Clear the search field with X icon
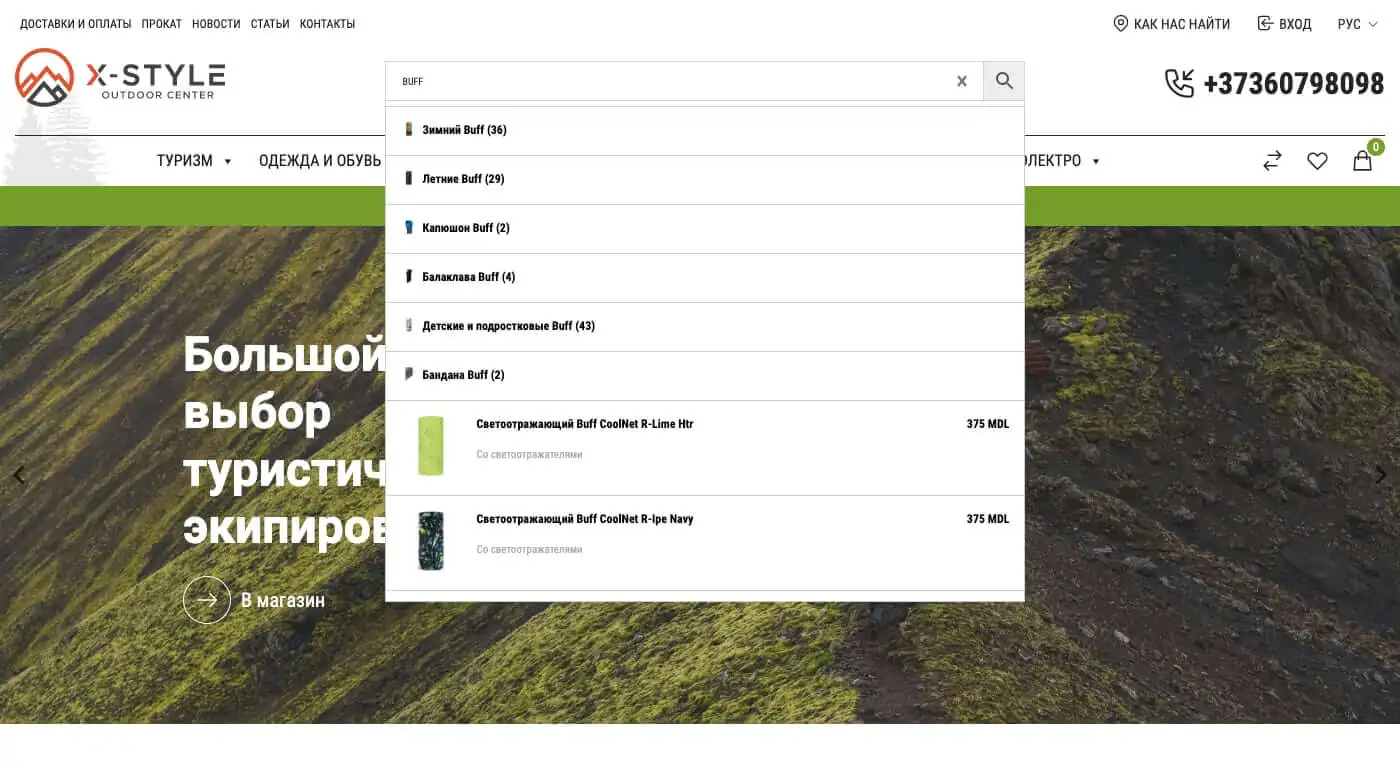The image size is (1400, 776). click(x=962, y=81)
